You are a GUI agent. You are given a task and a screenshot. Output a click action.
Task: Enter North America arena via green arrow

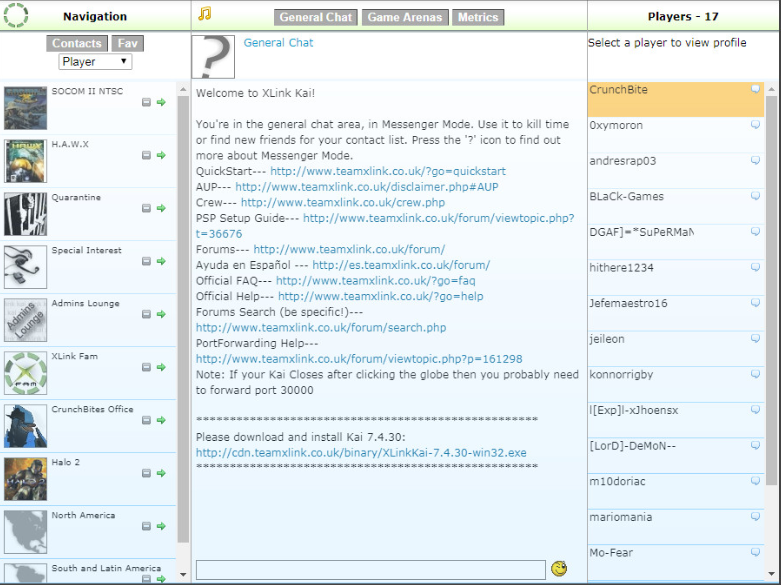coord(161,526)
